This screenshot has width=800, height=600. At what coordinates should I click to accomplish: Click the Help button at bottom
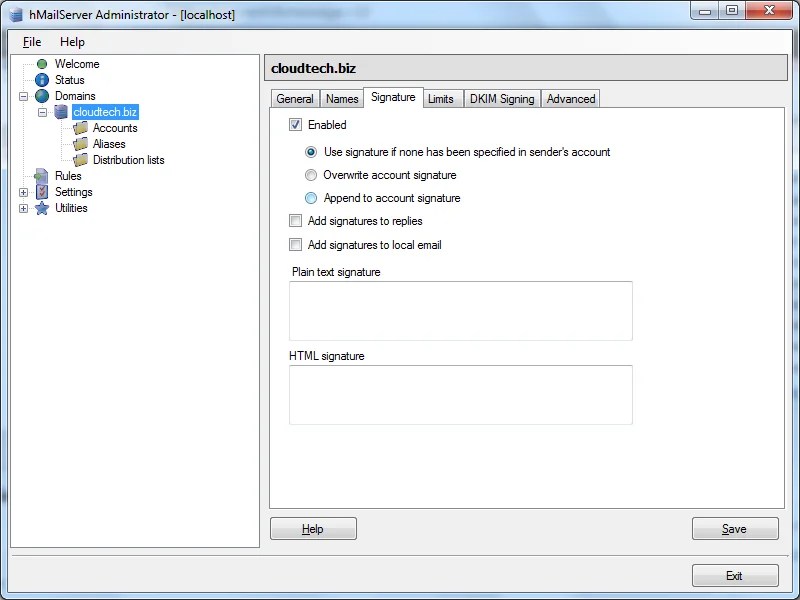pos(313,529)
